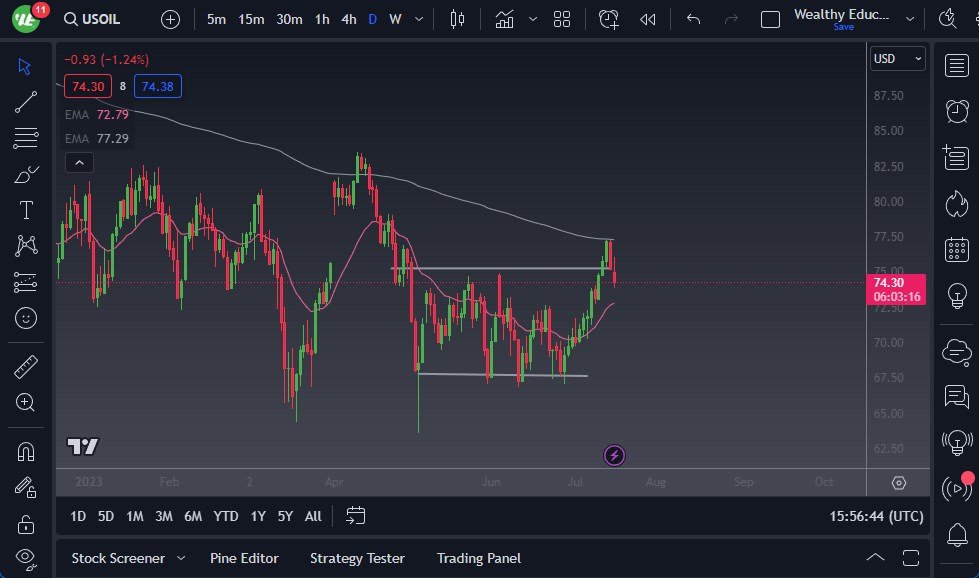Open the emoji icons tool
This screenshot has width=979, height=578.
click(26, 318)
